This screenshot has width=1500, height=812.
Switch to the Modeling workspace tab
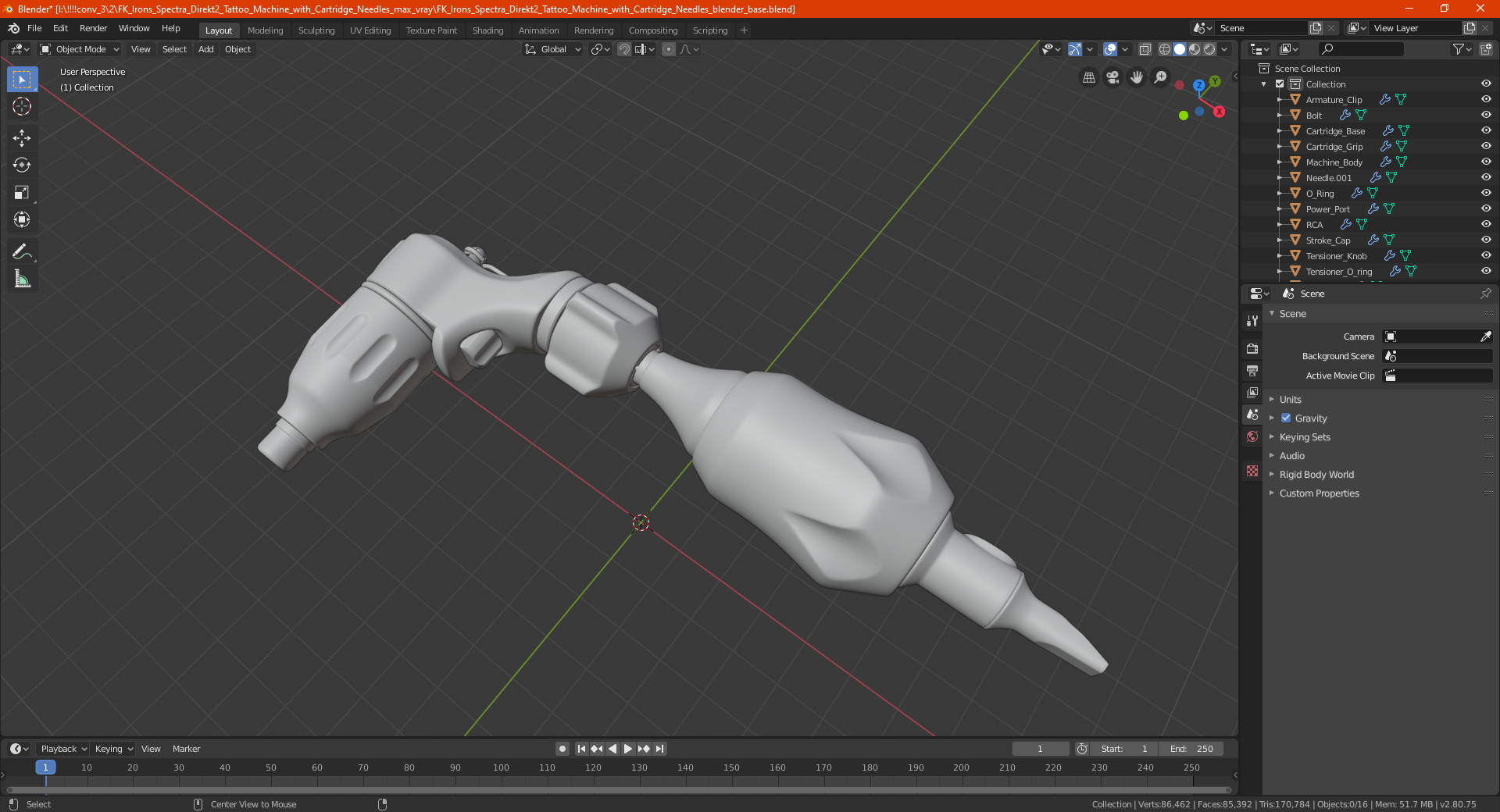click(265, 30)
